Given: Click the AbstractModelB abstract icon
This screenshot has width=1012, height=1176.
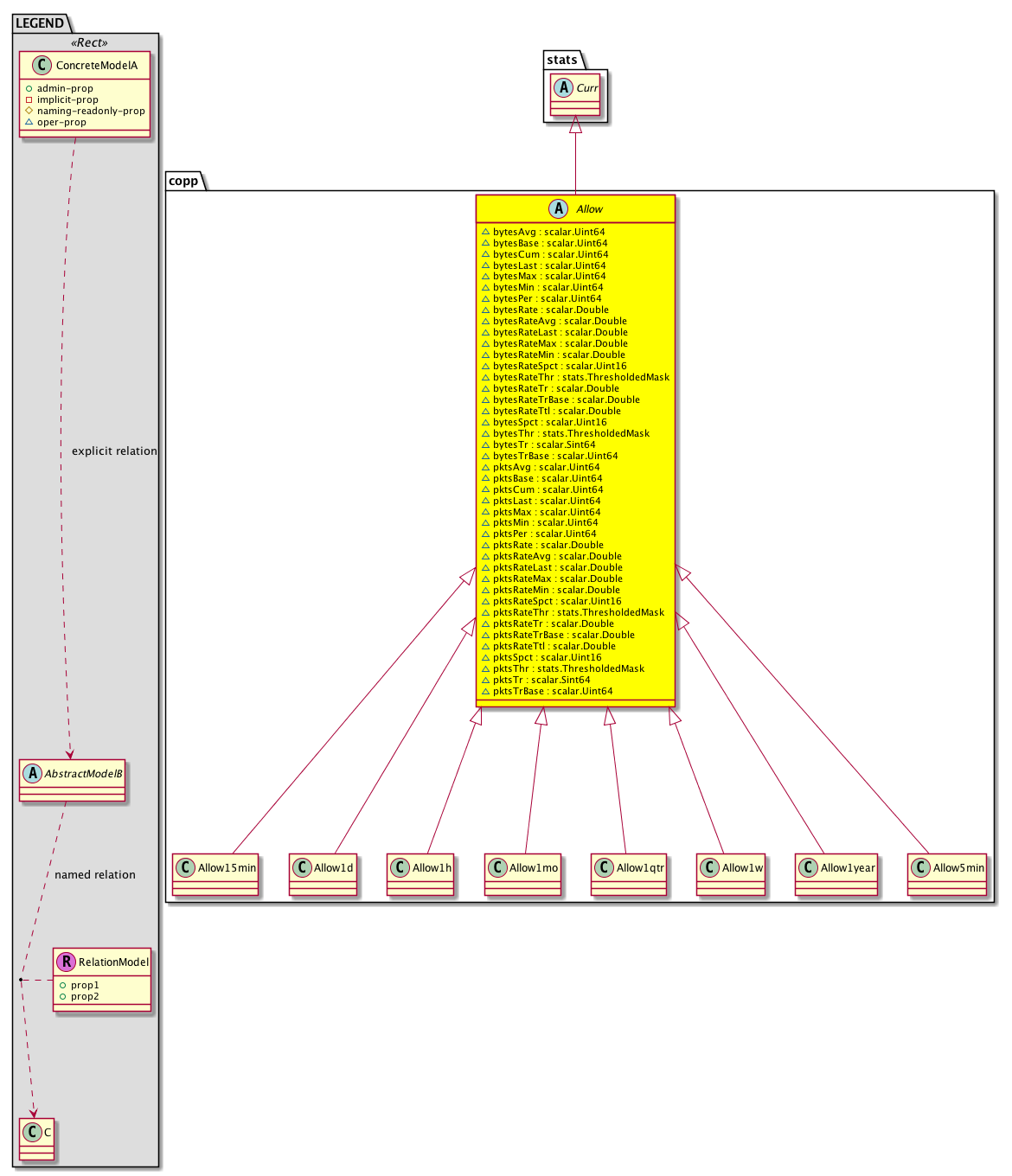Looking at the screenshot, I should point(32,773).
